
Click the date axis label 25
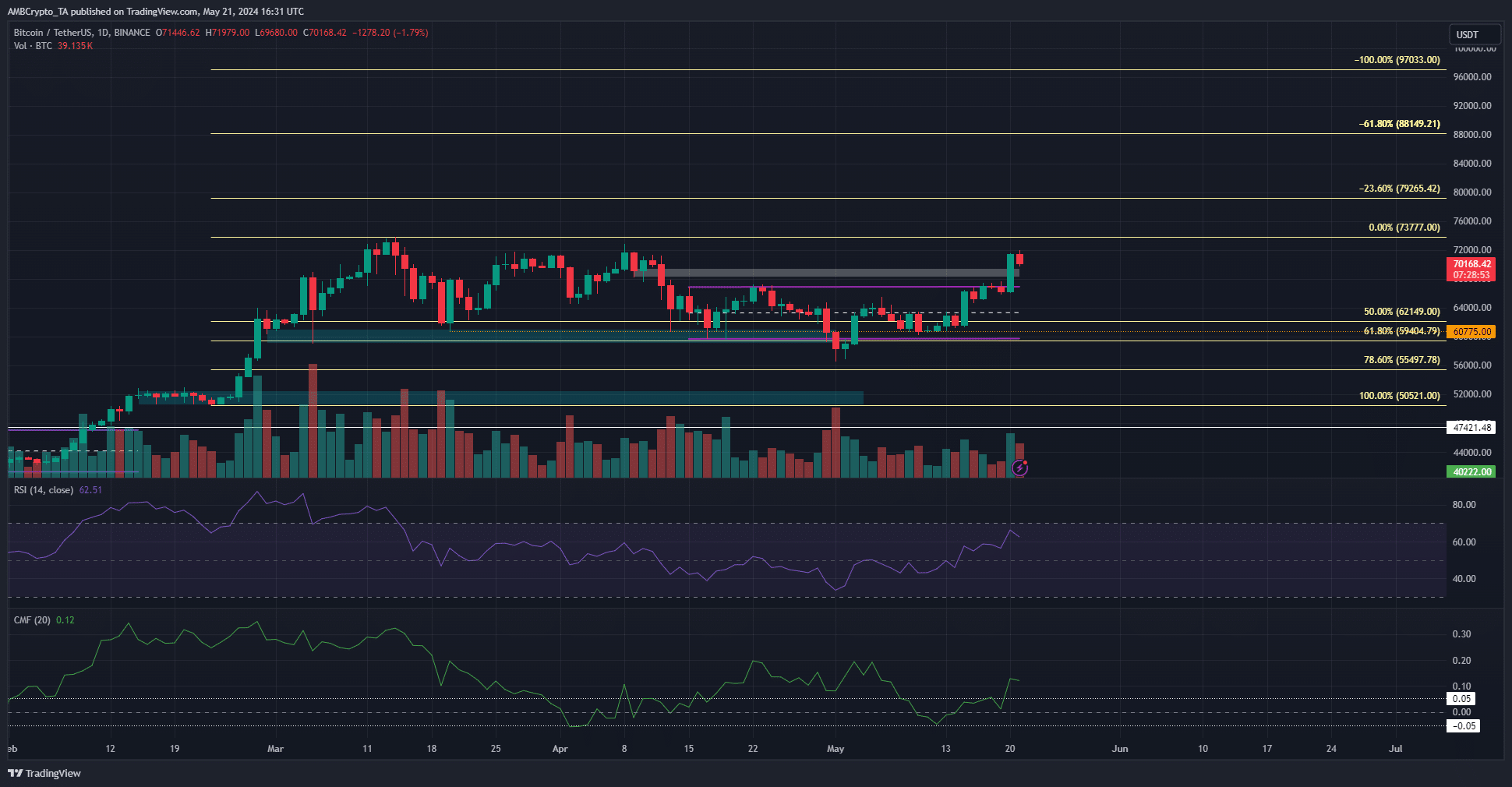pyautogui.click(x=496, y=749)
